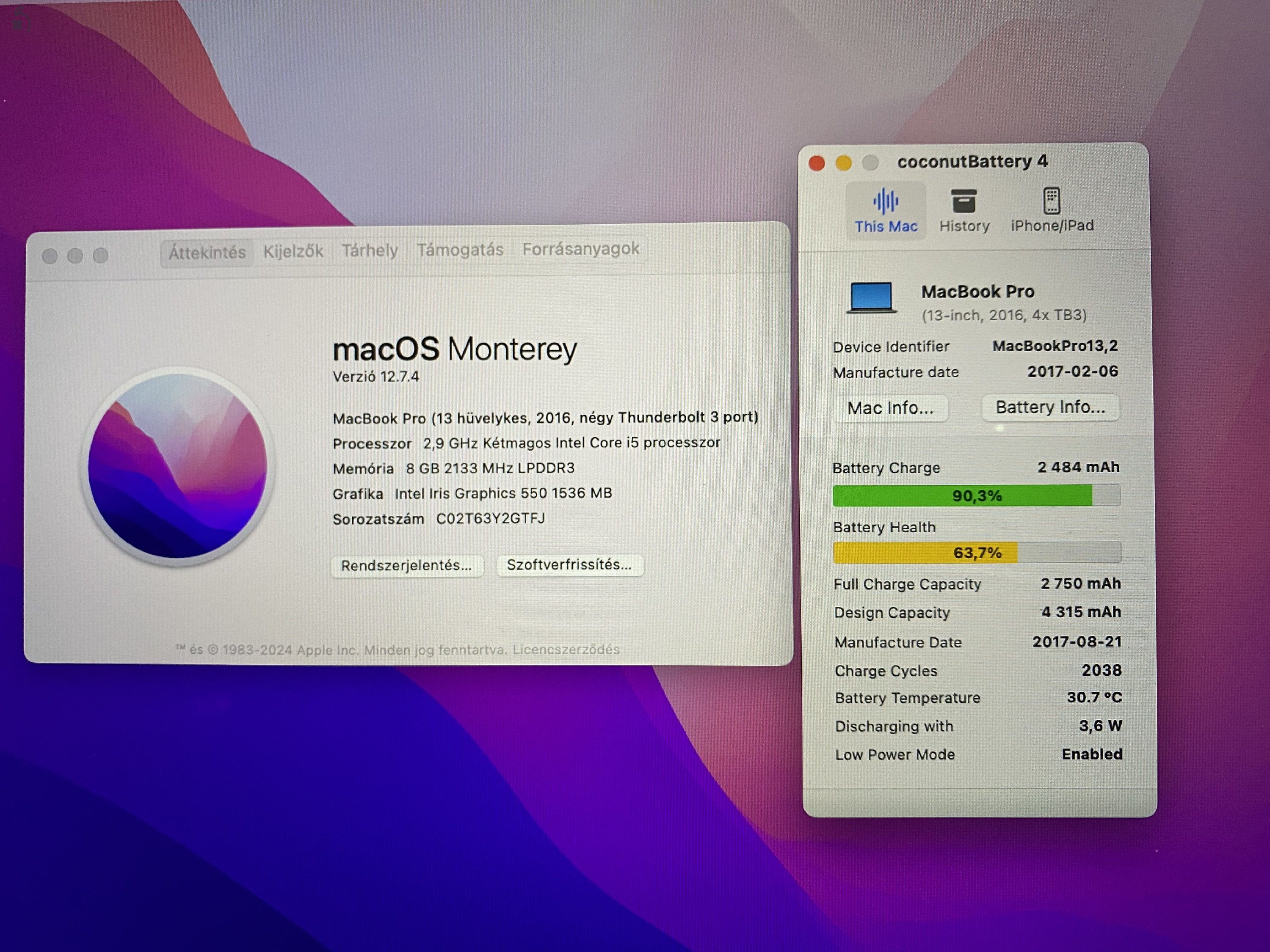Click the MacBookPro13,2 device identifier value
The width and height of the screenshot is (1270, 952).
point(1055,346)
